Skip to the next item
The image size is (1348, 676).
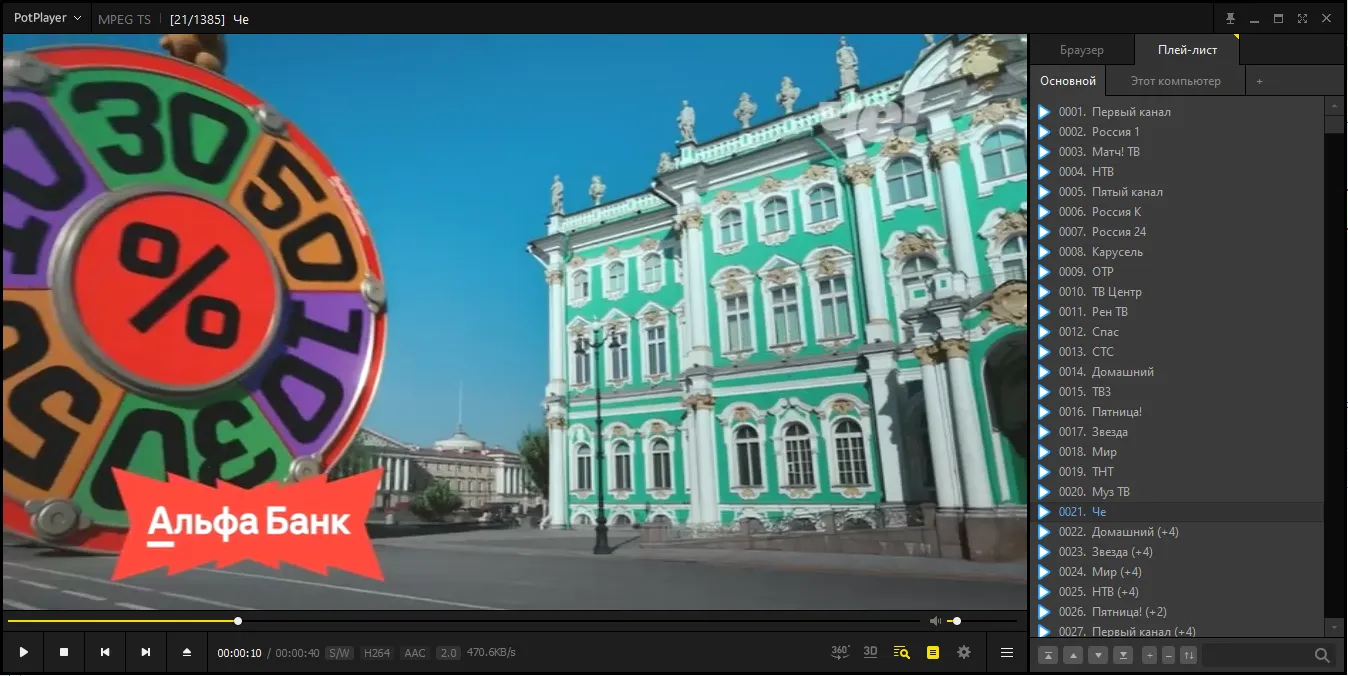point(146,652)
